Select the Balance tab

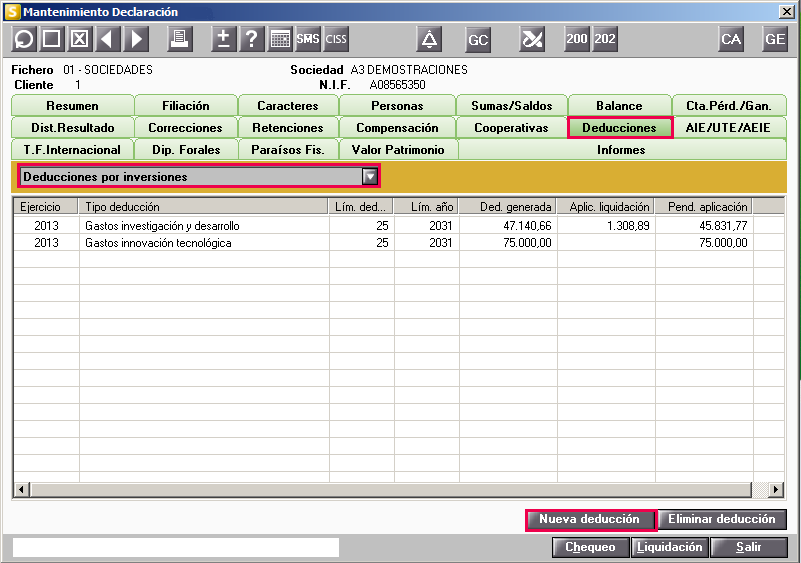619,106
